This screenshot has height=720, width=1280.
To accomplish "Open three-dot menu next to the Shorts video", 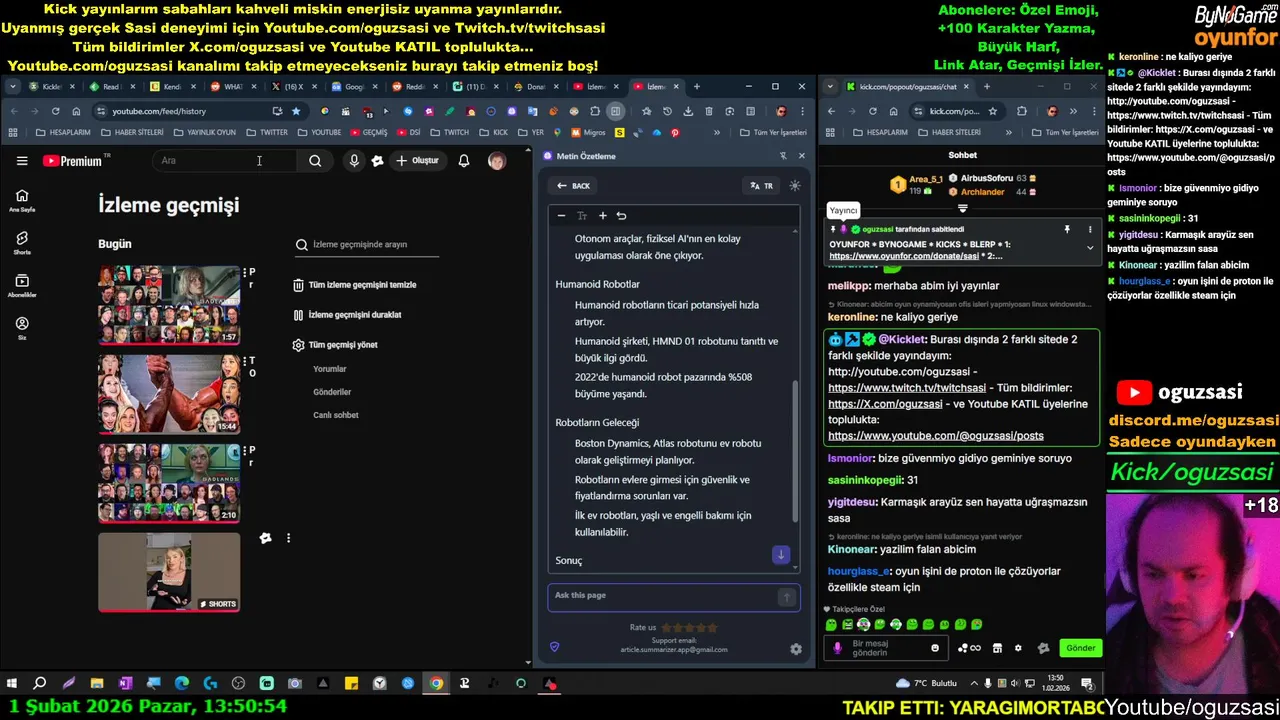I will click(288, 538).
